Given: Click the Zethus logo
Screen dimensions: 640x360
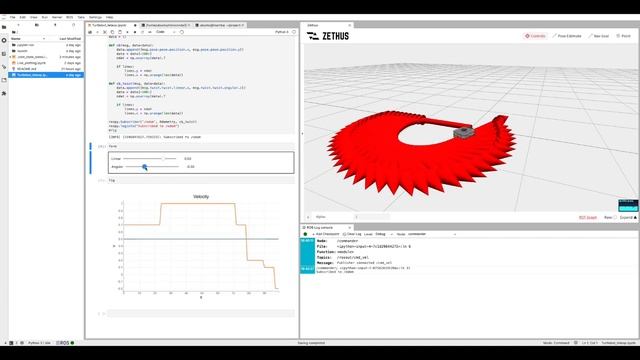Looking at the screenshot, I should (328, 36).
